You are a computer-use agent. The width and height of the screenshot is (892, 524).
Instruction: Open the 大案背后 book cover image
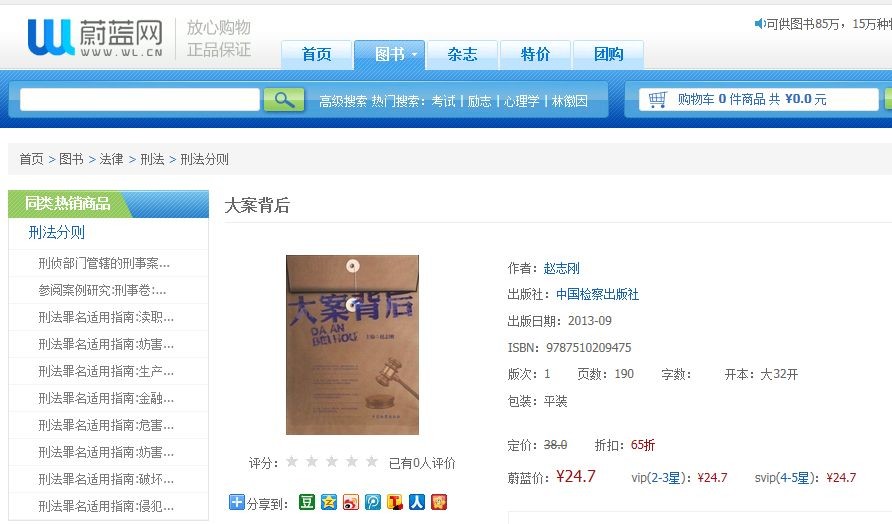[x=352, y=345]
